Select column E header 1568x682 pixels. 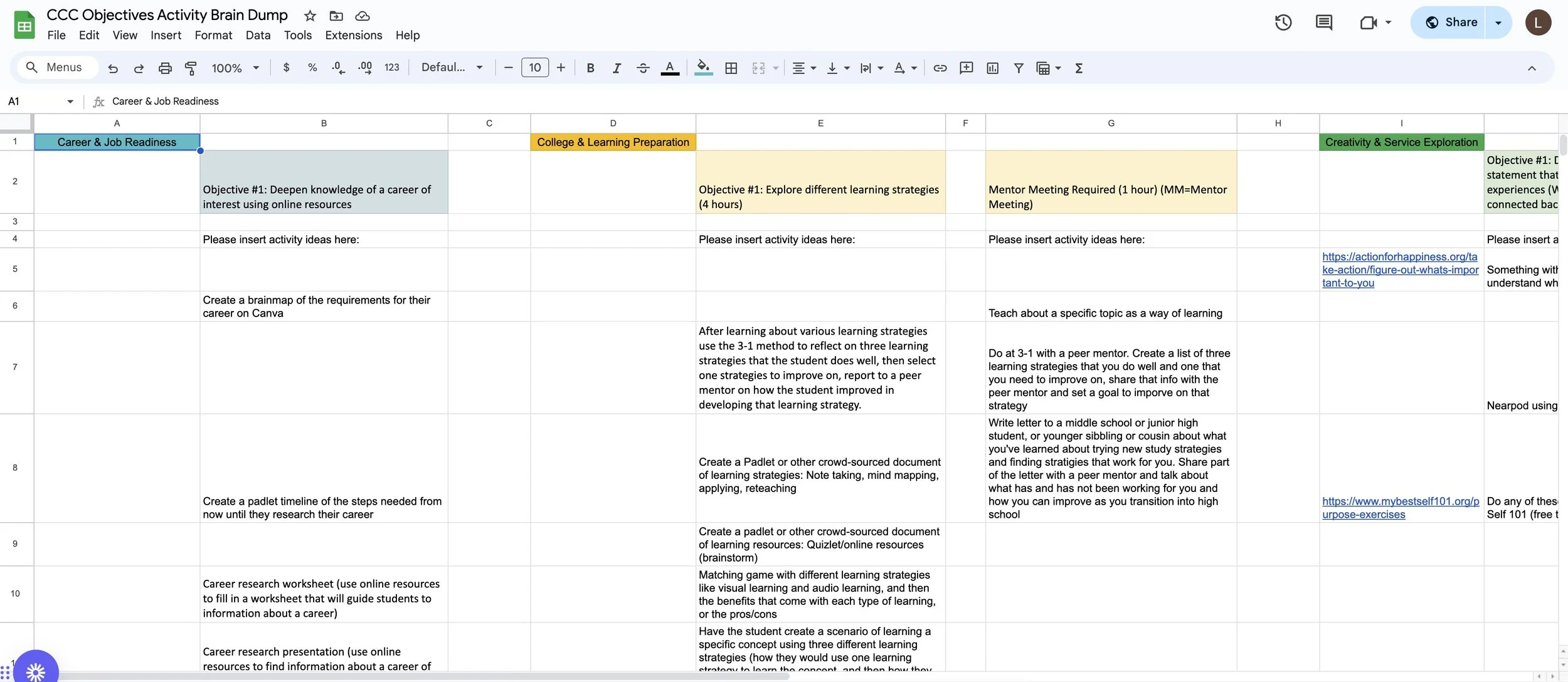820,123
